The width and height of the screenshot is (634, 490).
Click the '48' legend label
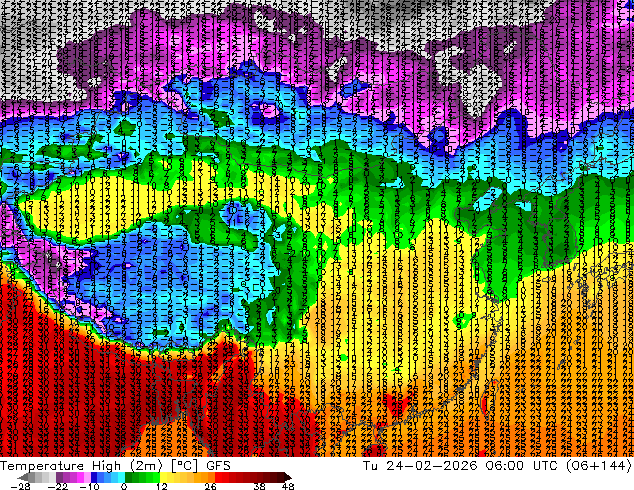pyautogui.click(x=288, y=486)
